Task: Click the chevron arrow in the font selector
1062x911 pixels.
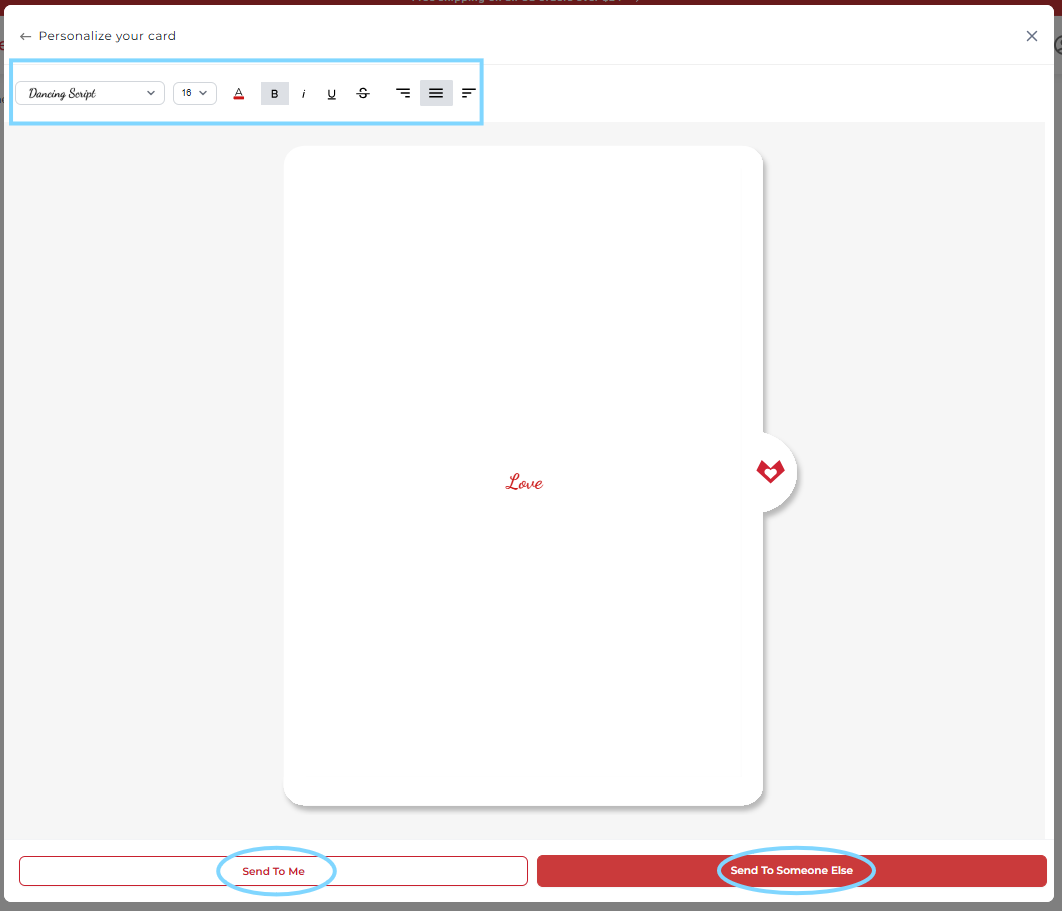Action: [x=151, y=93]
